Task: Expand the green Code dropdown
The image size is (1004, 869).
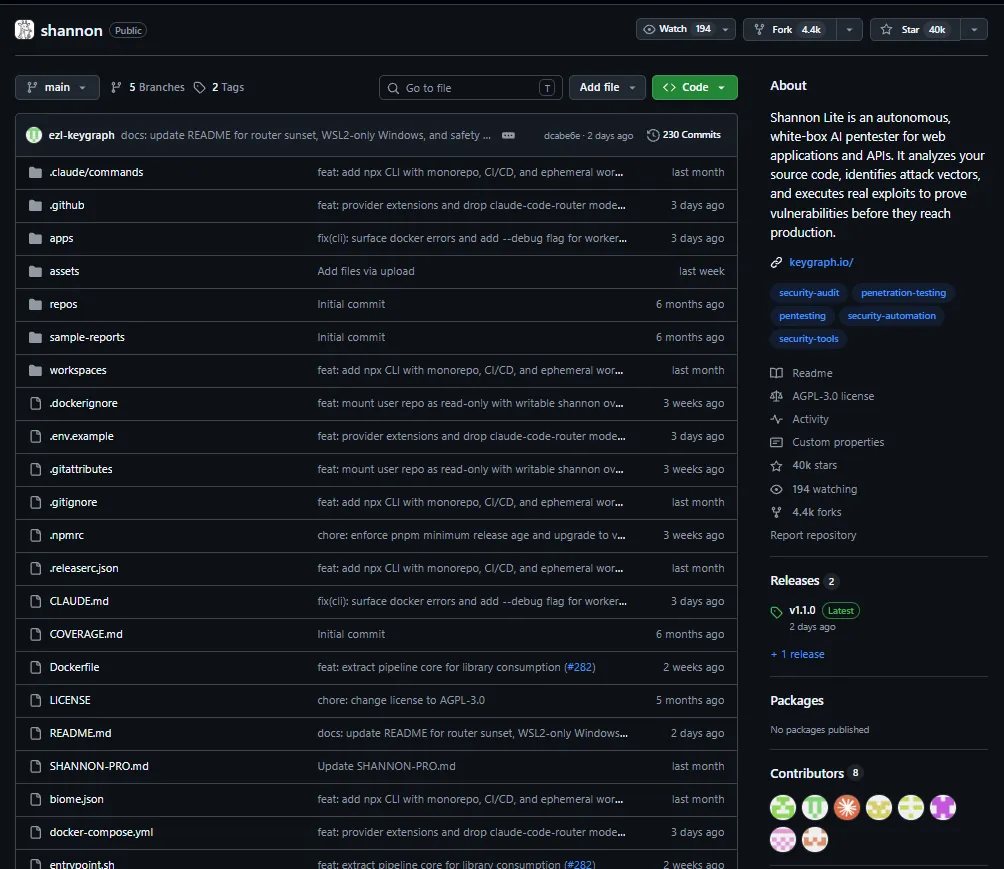Action: click(694, 88)
